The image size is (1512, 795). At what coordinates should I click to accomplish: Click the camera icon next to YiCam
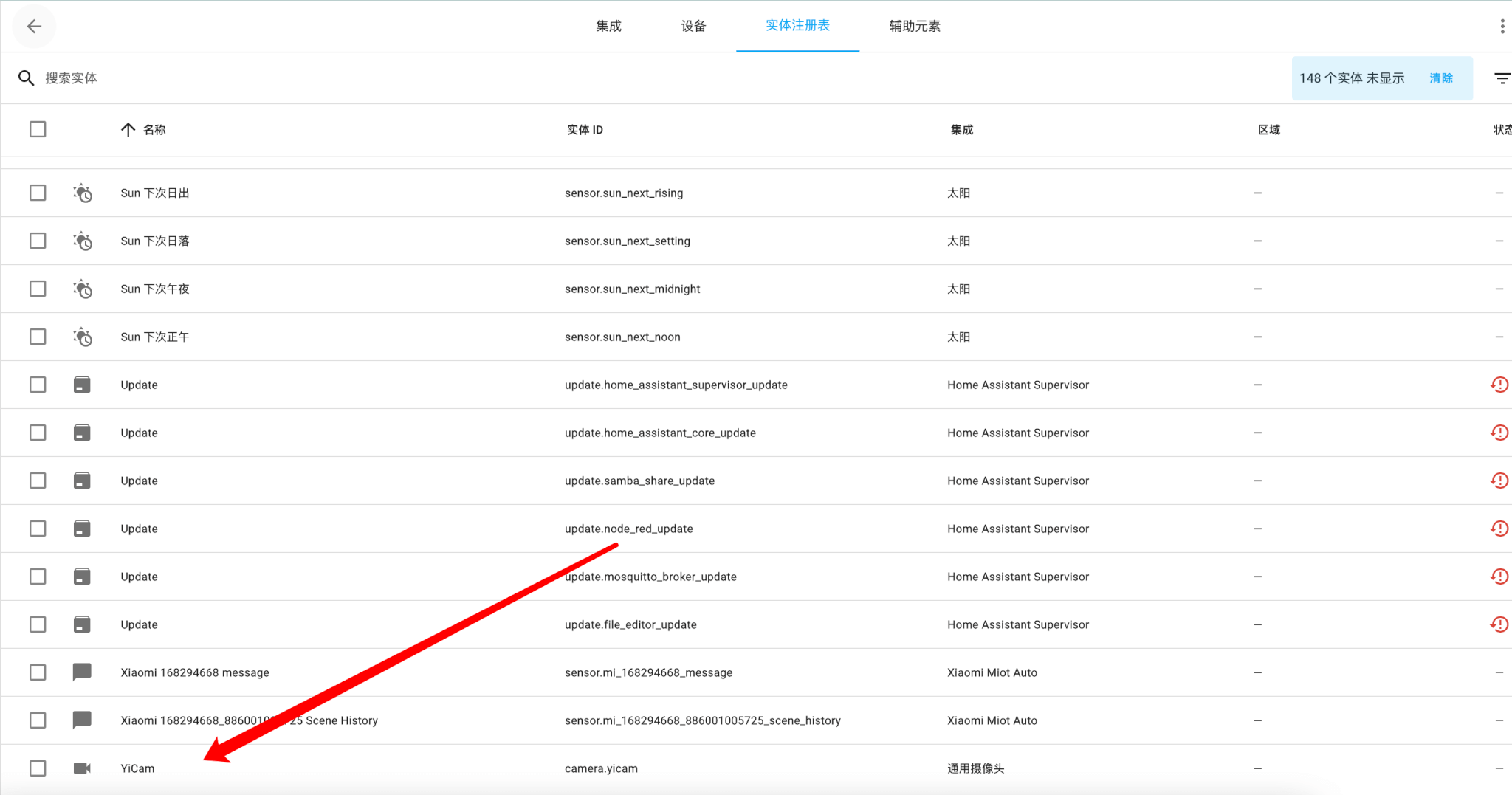click(82, 768)
